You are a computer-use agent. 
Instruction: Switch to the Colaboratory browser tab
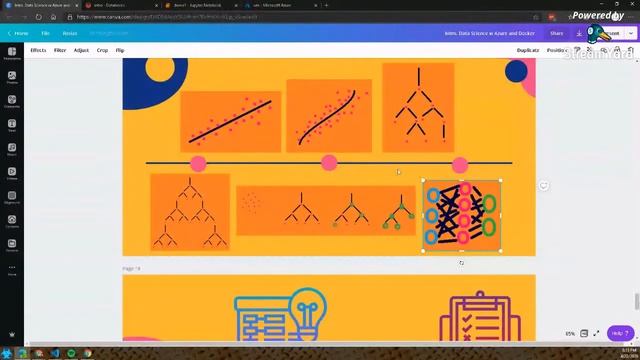coord(121,5)
